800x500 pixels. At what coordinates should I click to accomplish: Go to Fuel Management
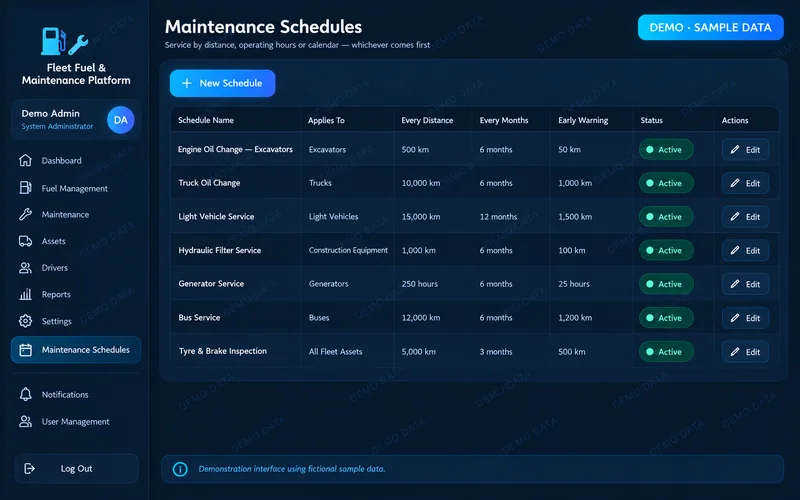76,188
